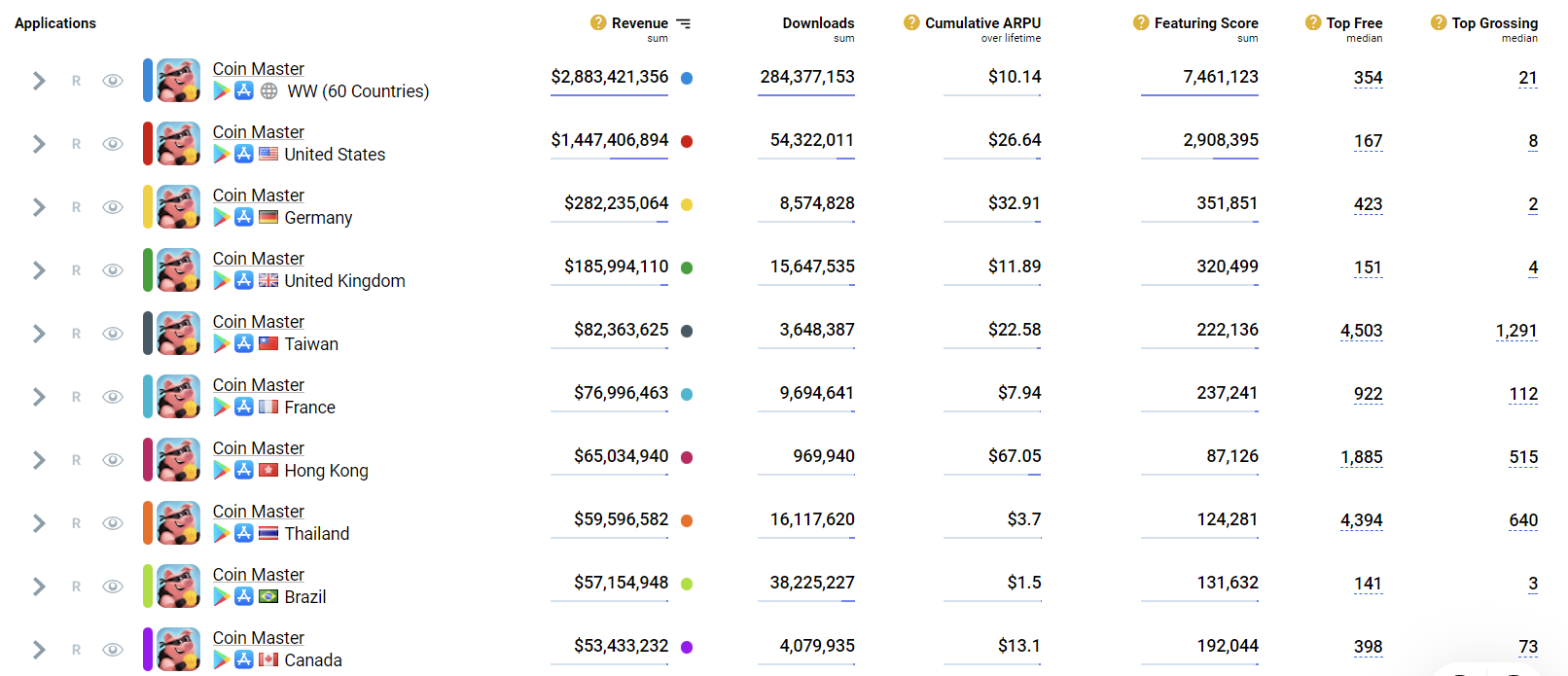1568x676 pixels.
Task: Click the Applications column header
Action: 55,23
